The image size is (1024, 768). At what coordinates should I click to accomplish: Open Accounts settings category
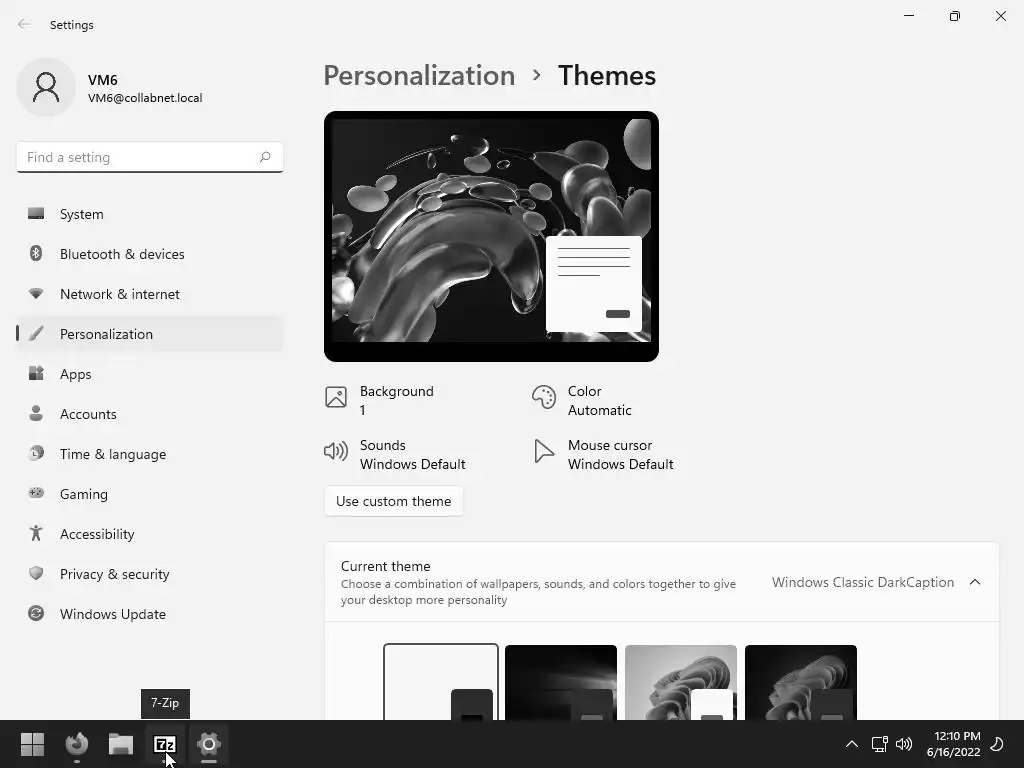[x=150, y=414]
